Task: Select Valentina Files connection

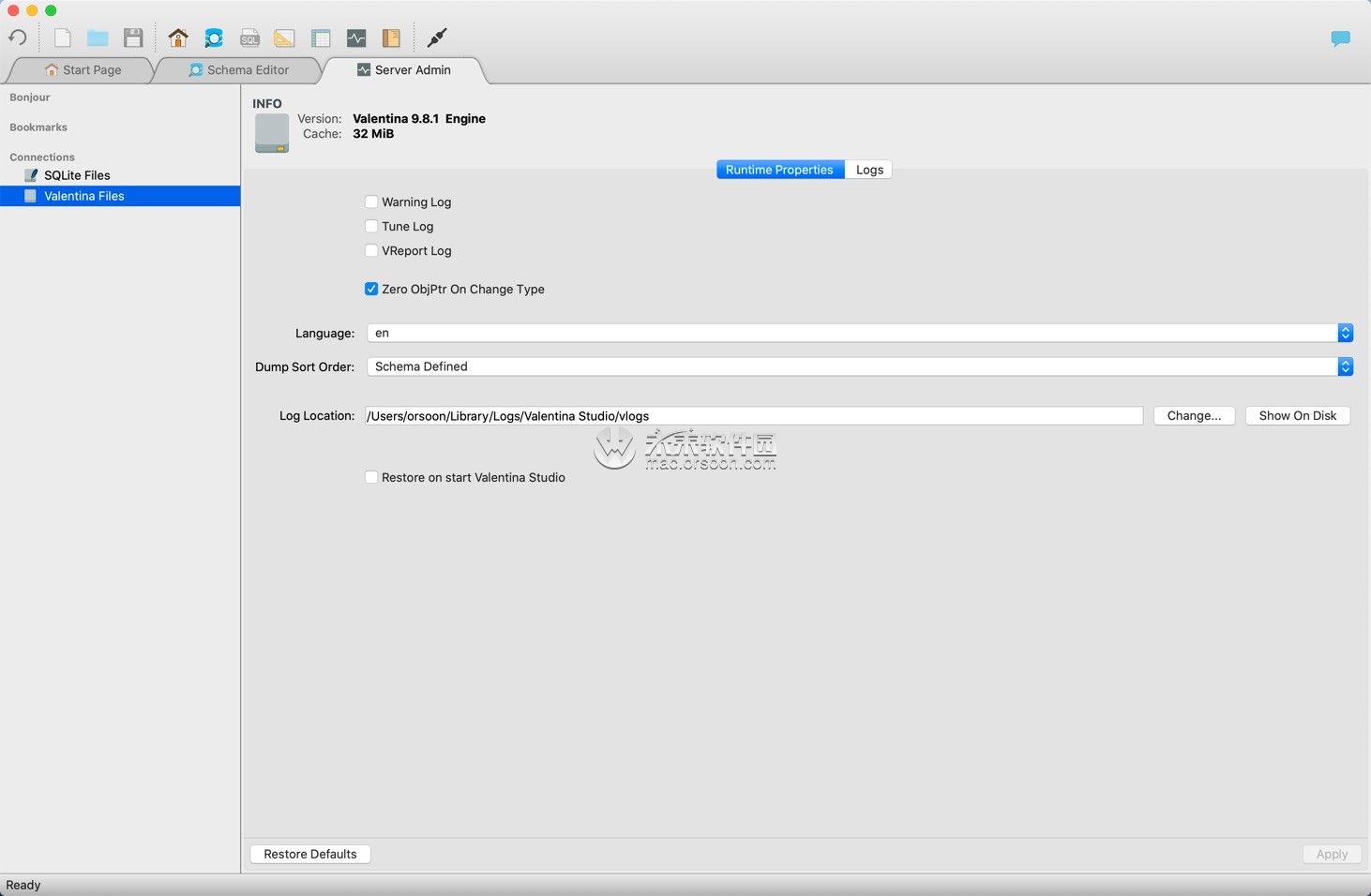Action: point(83,196)
